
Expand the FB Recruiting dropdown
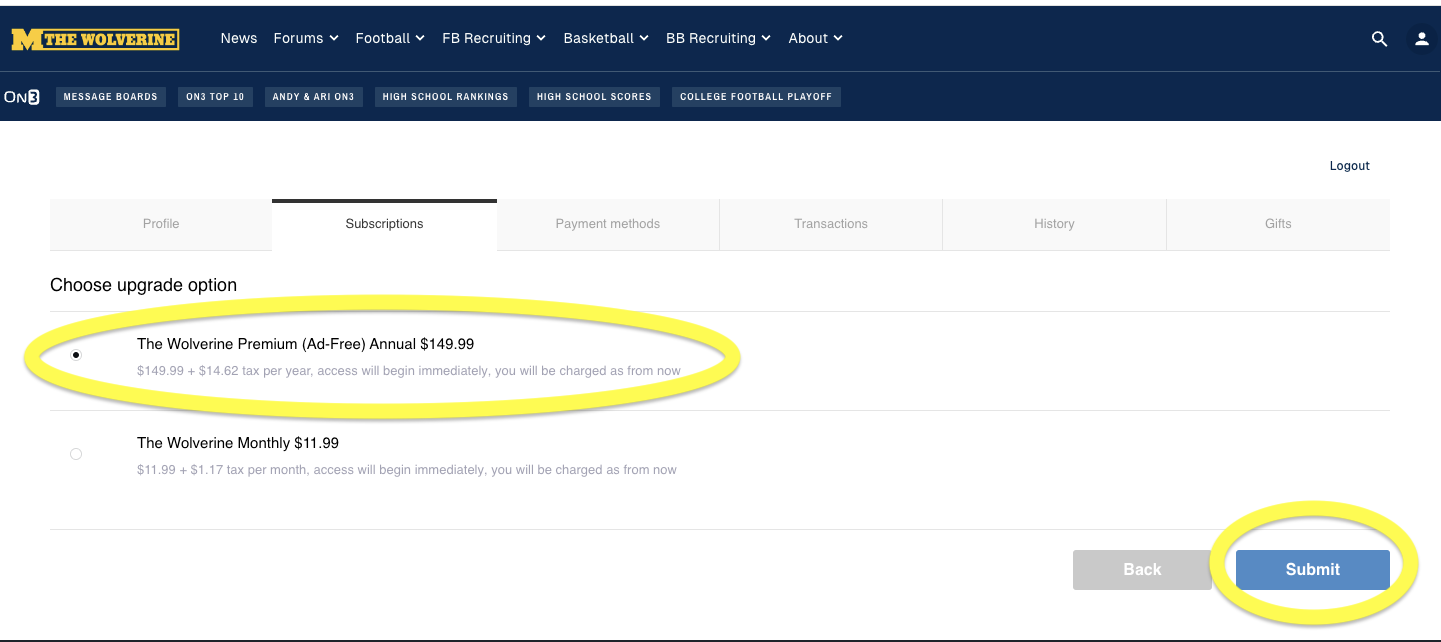494,38
